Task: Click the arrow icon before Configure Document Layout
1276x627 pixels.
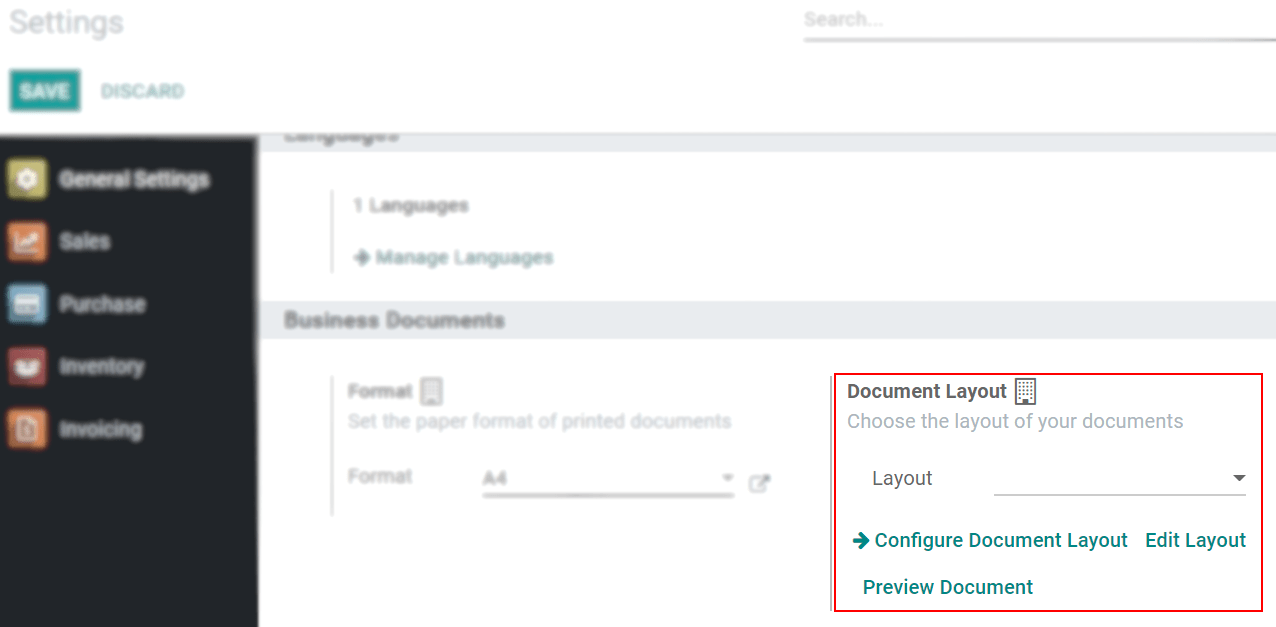Action: [x=860, y=540]
